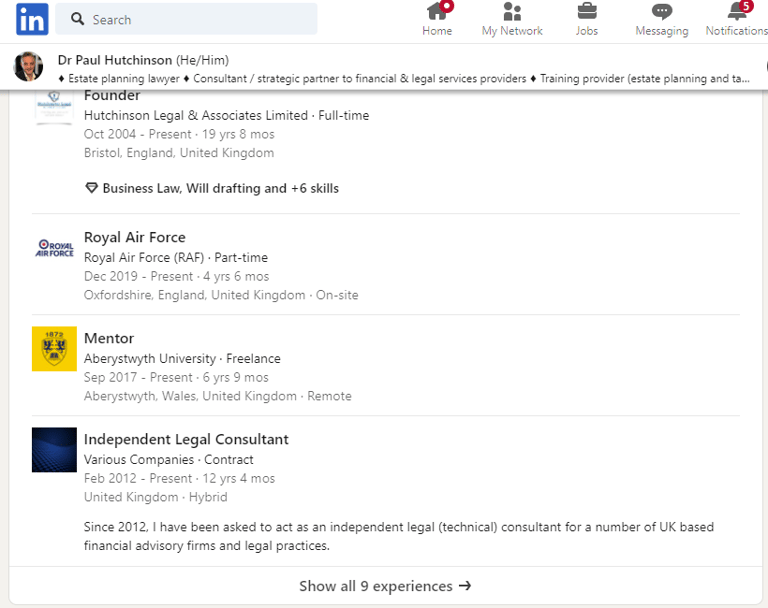768x608 pixels.
Task: Click 'Oct 2004 - Present' date text
Action: 137,134
